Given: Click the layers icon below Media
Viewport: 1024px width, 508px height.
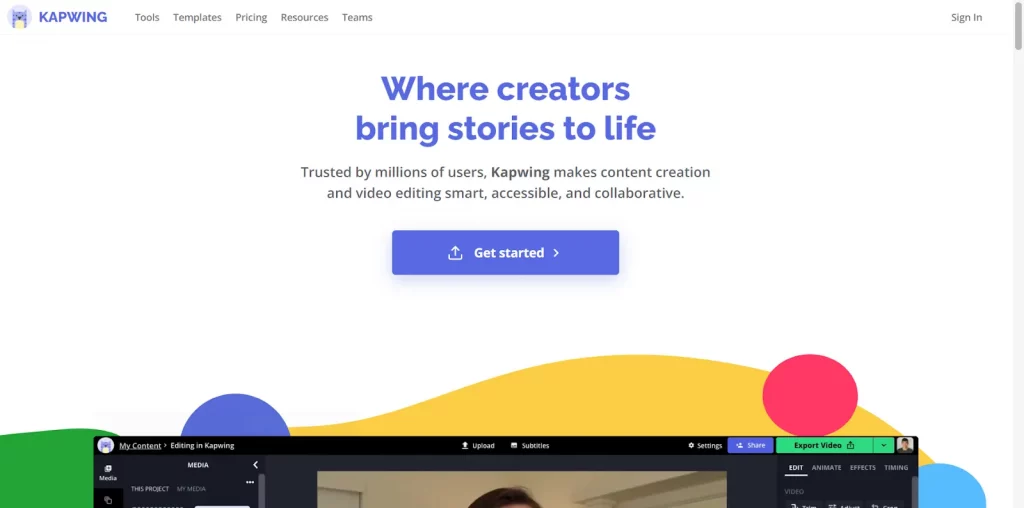Looking at the screenshot, I should (x=108, y=501).
